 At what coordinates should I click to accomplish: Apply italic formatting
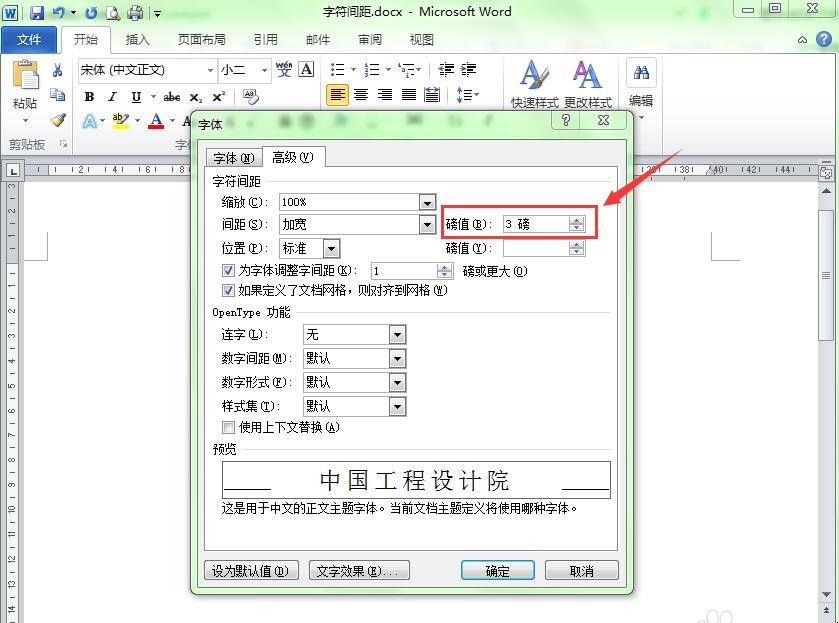click(110, 97)
